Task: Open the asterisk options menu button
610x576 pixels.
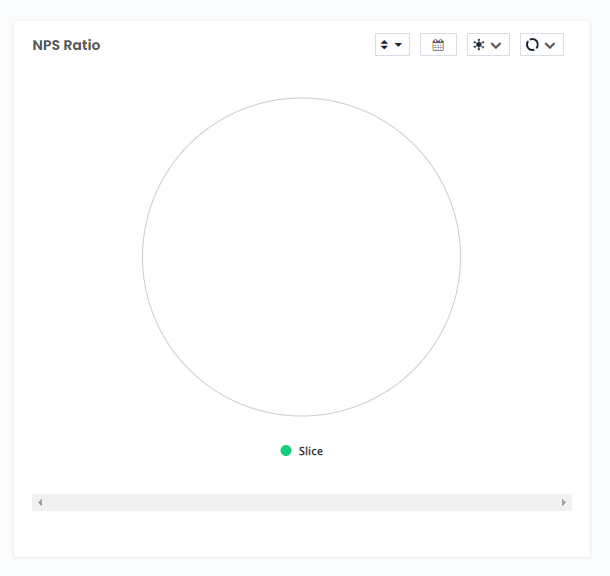Action: click(x=488, y=45)
